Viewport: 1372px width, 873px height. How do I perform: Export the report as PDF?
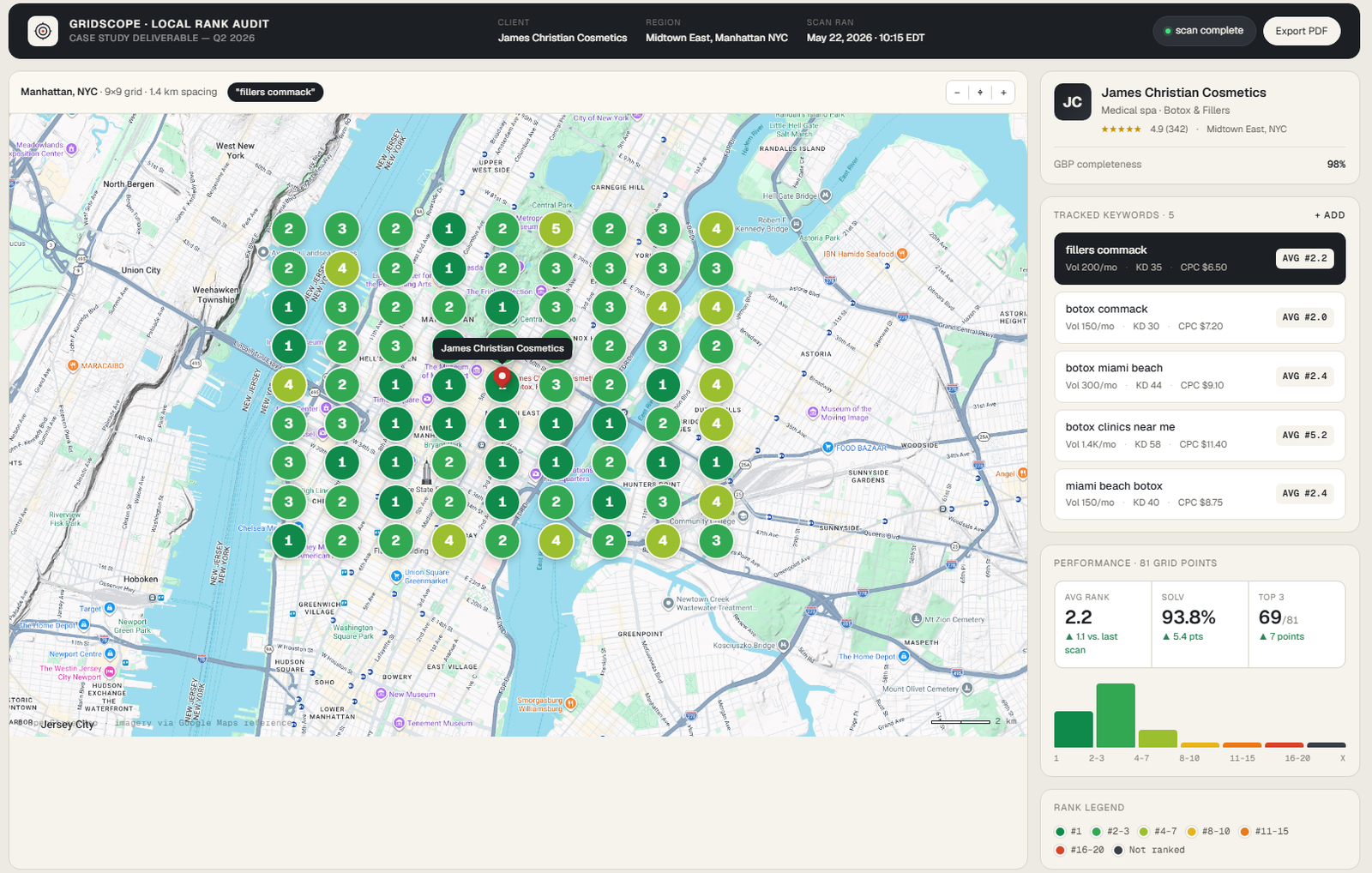tap(1301, 31)
